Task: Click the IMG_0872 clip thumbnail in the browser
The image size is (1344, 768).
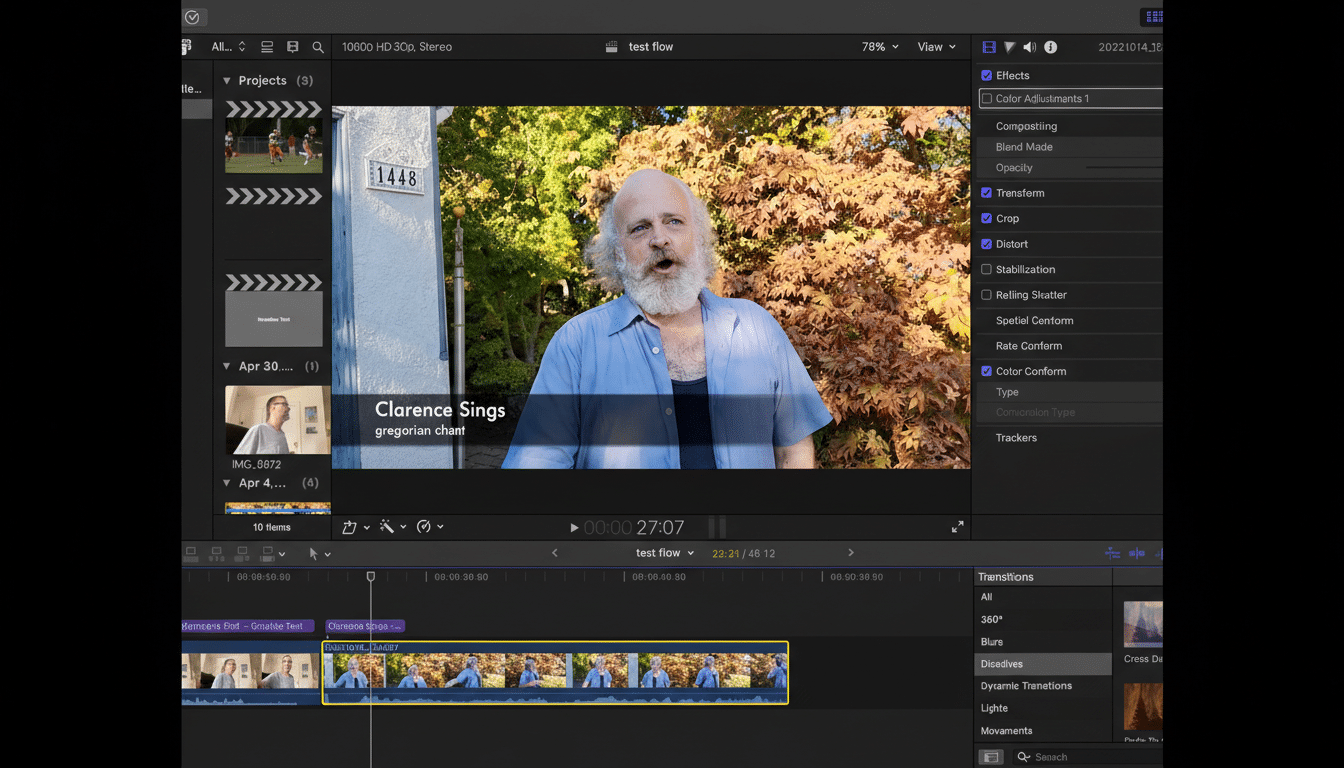Action: click(x=277, y=419)
